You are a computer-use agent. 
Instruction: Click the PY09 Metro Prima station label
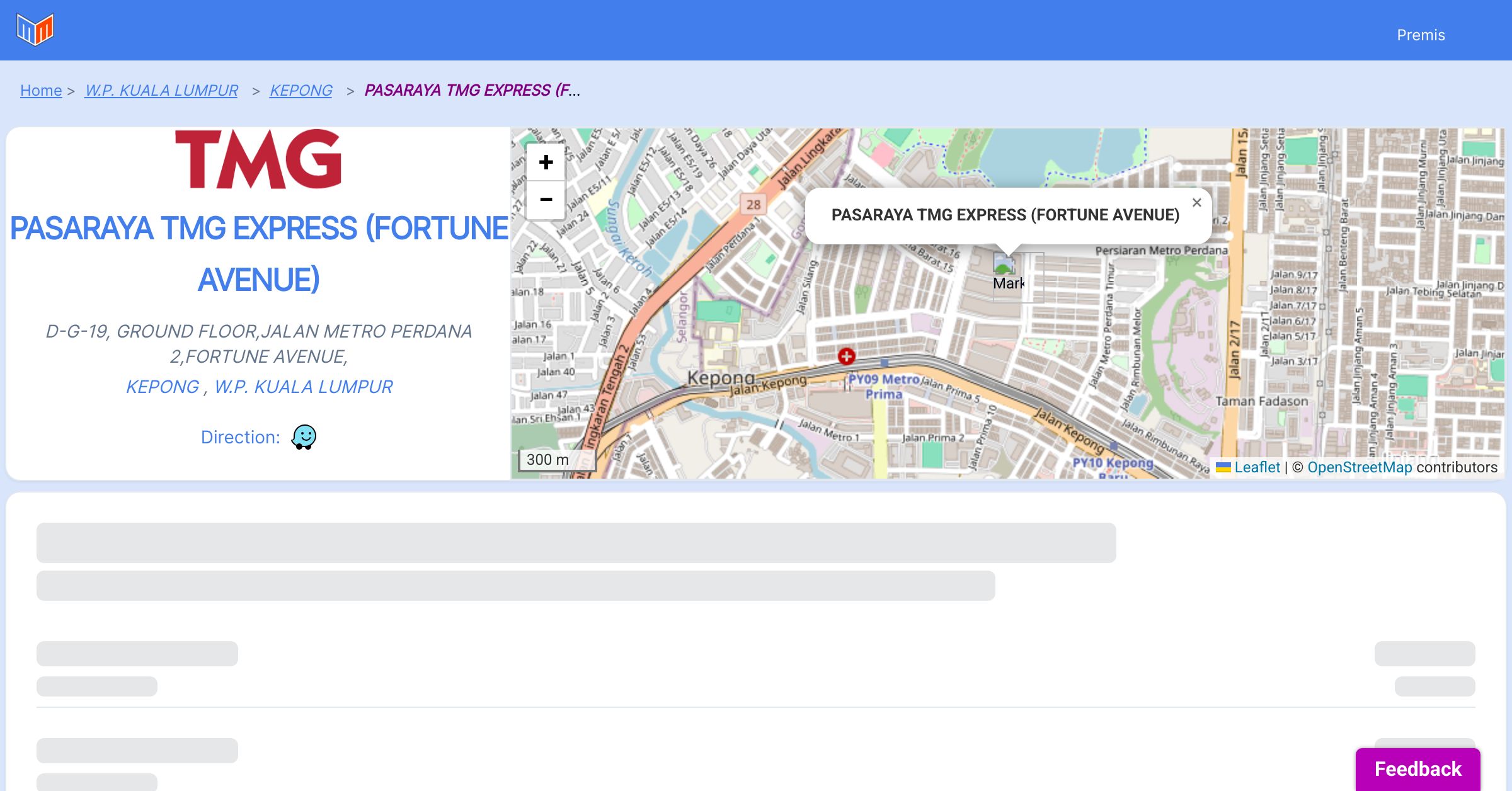(x=883, y=387)
